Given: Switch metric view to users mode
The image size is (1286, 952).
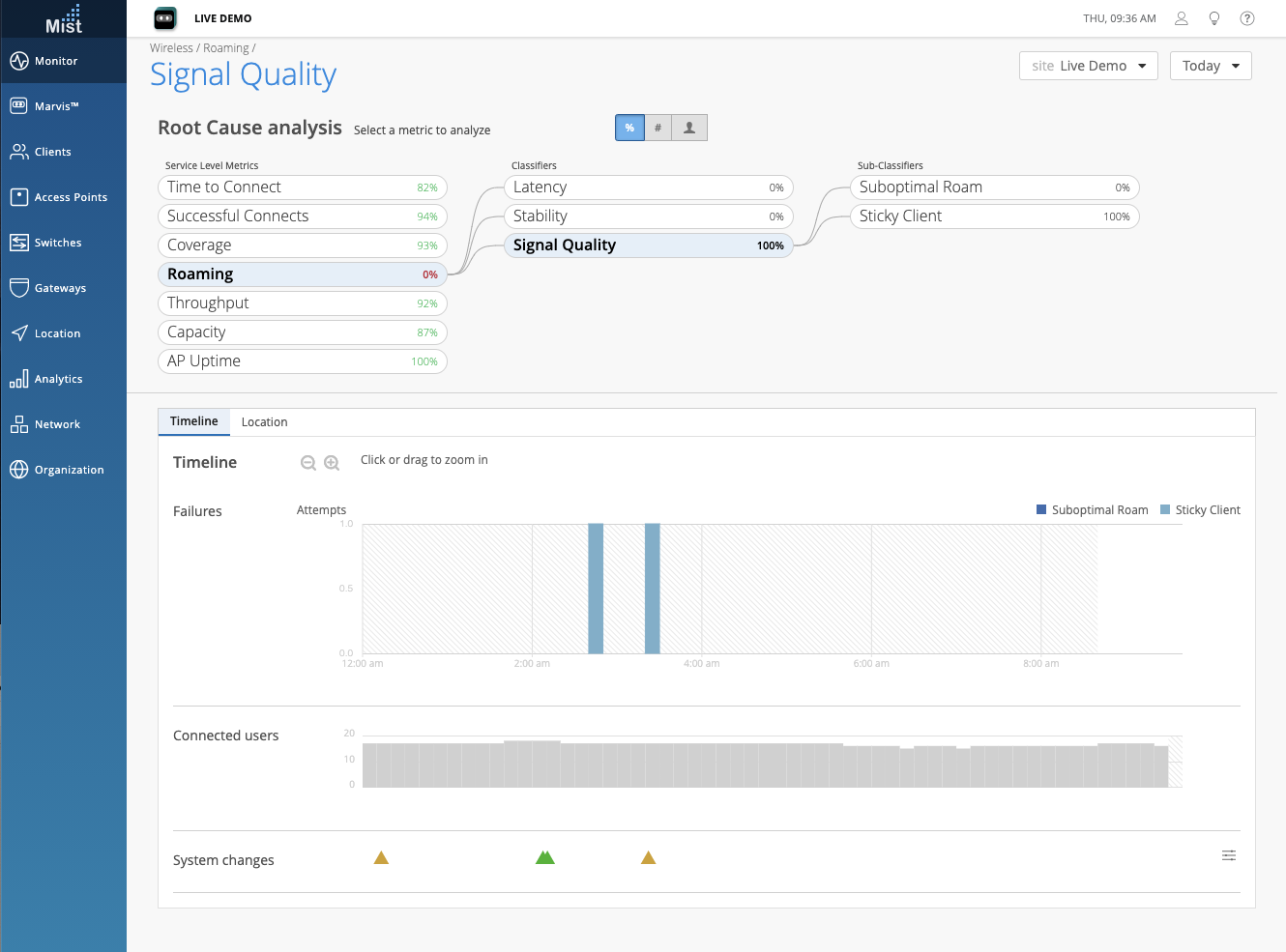Looking at the screenshot, I should click(x=689, y=128).
